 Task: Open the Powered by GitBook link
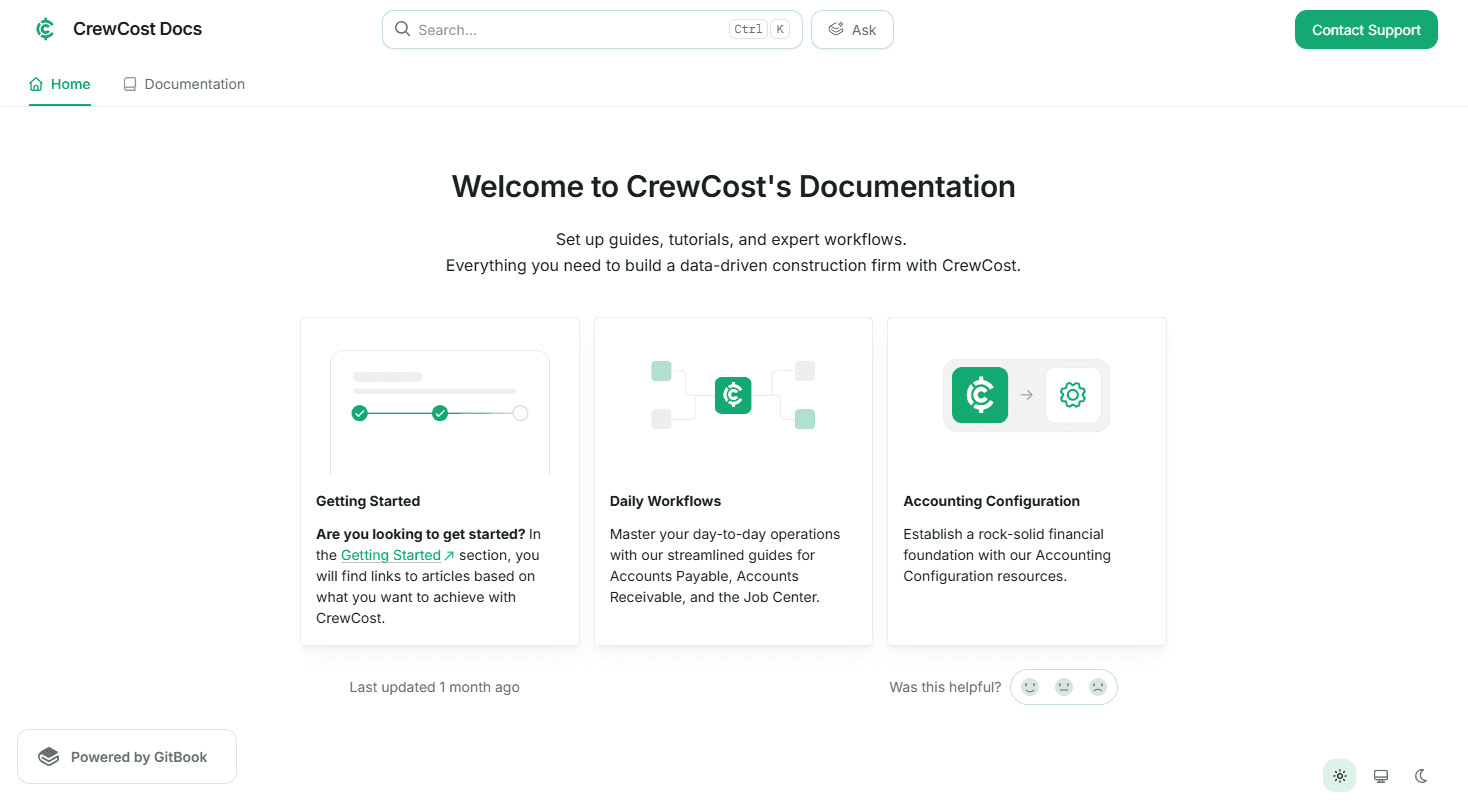(127, 757)
